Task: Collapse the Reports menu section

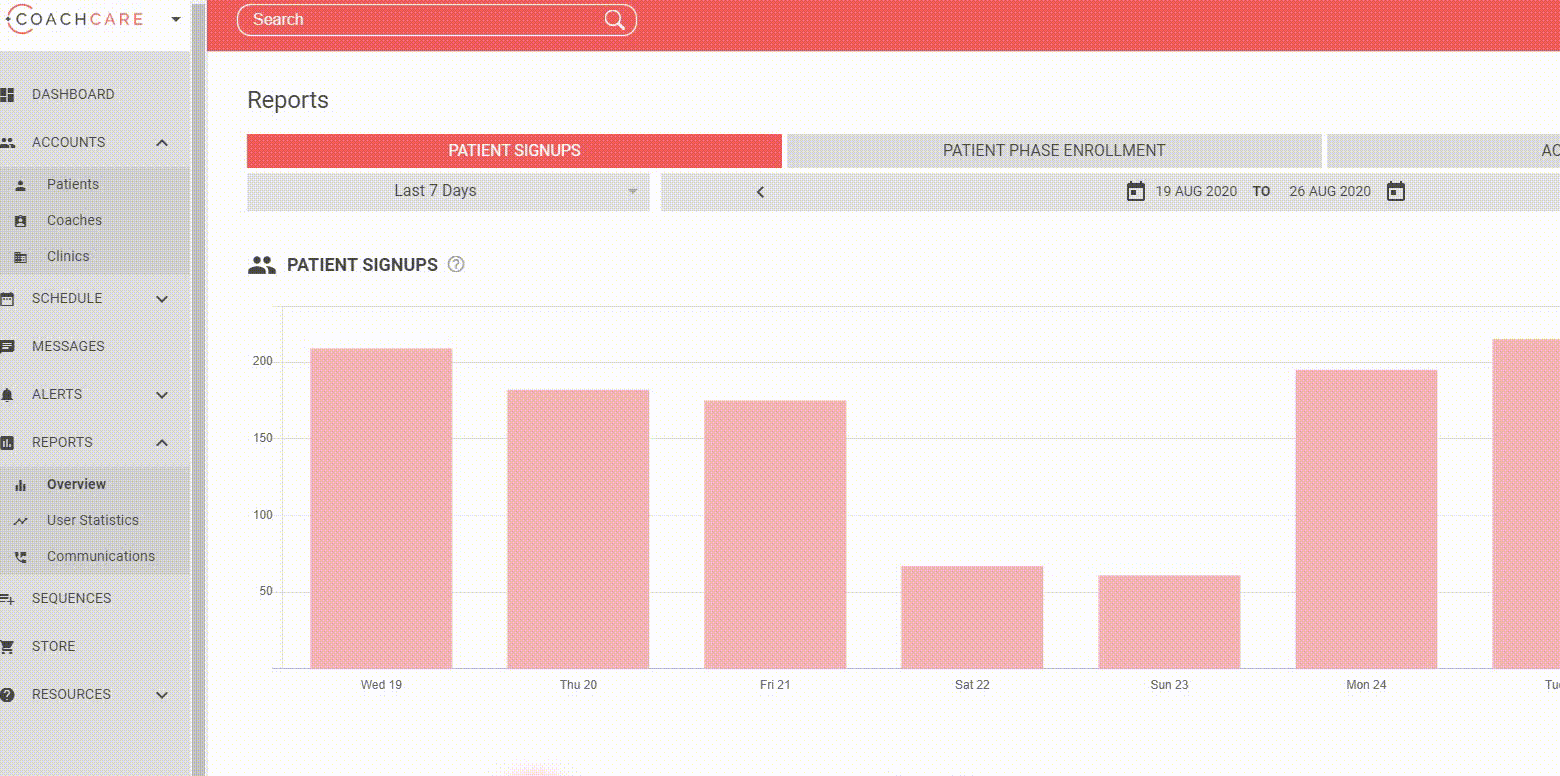Action: [162, 443]
